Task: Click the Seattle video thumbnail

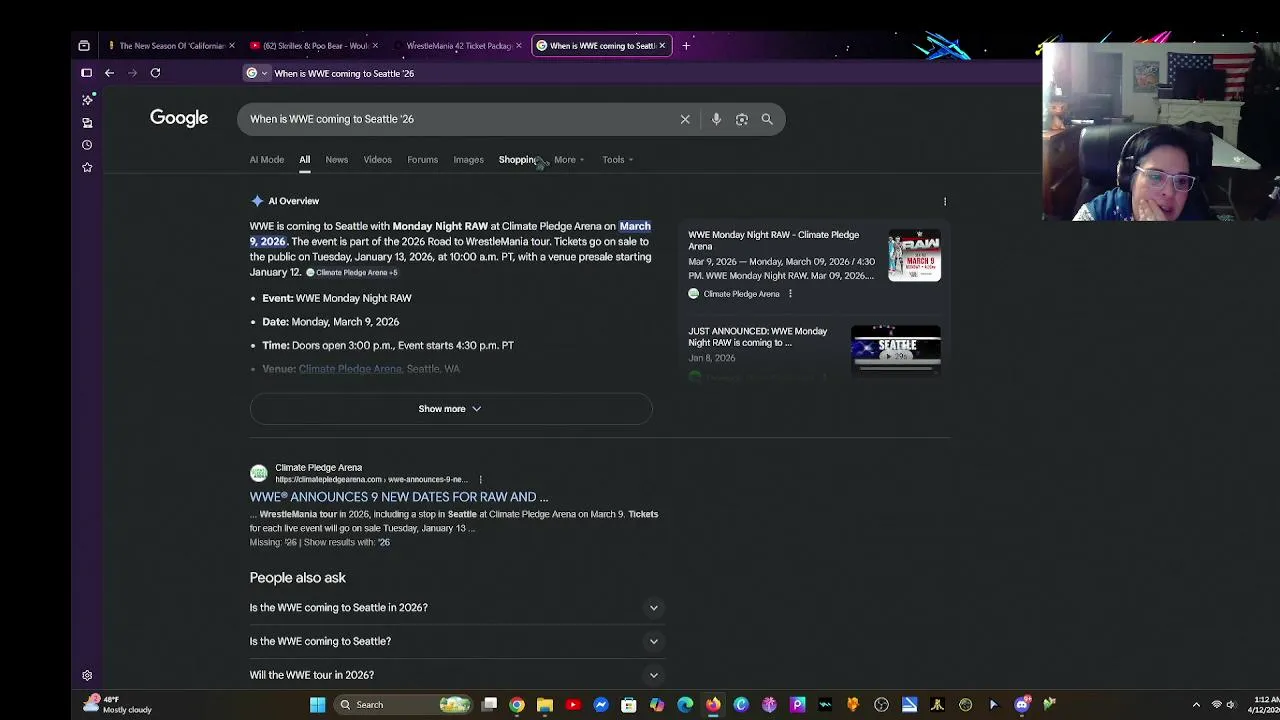Action: tap(895, 349)
